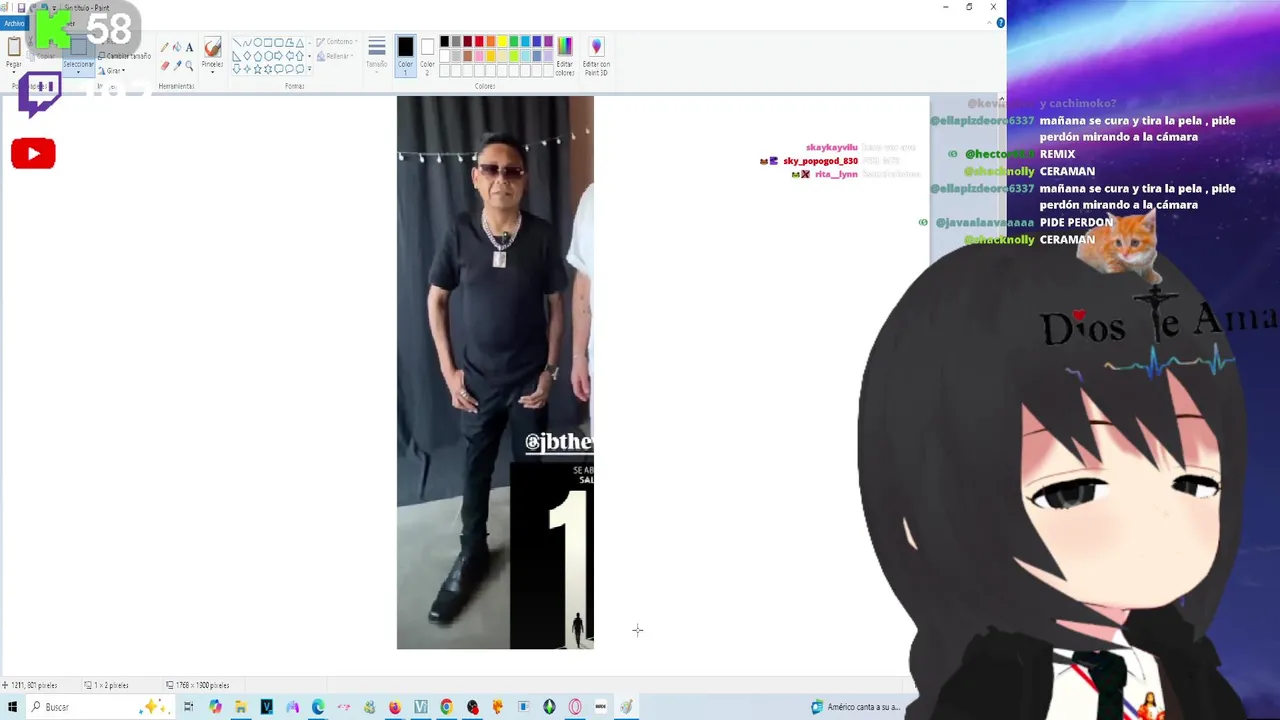Pick the pentagon shape

pos(257,56)
